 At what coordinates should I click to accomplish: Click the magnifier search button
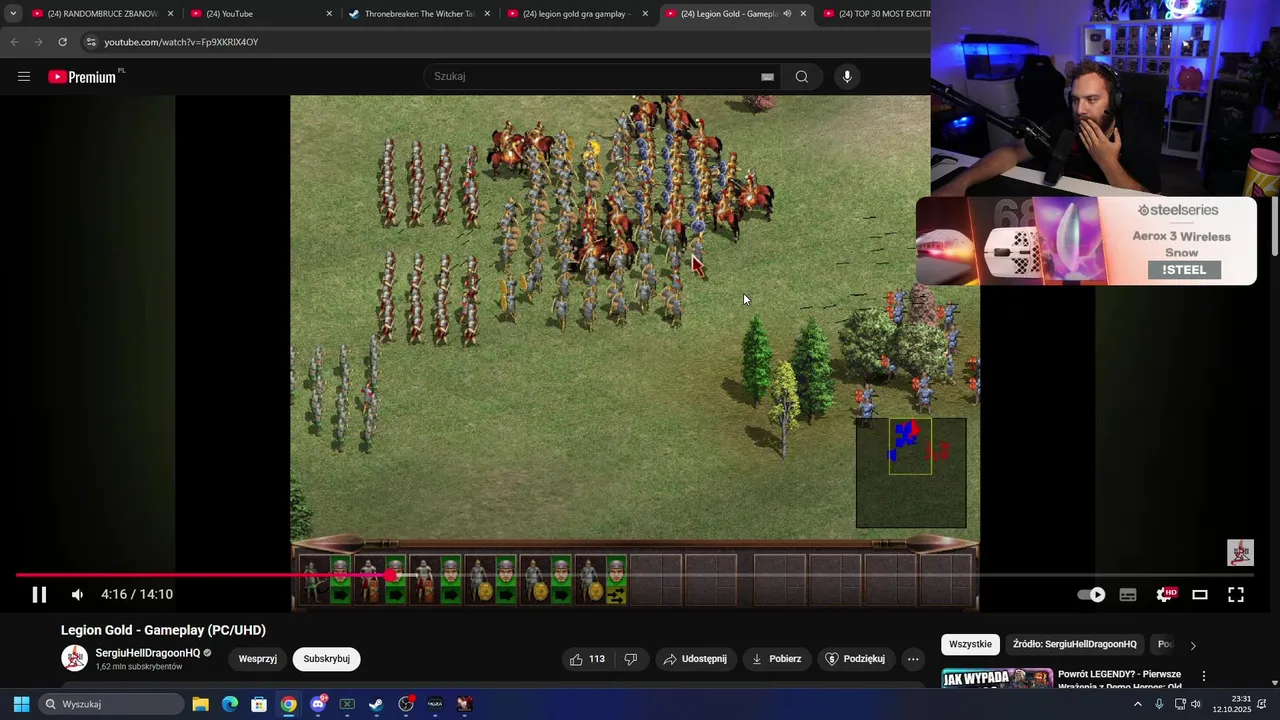(802, 77)
